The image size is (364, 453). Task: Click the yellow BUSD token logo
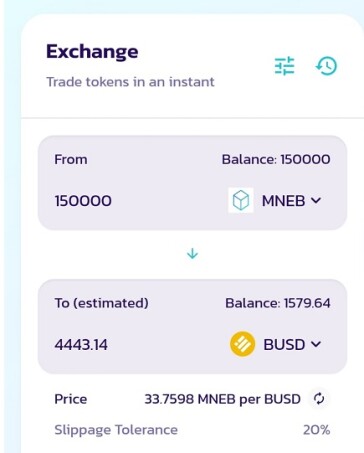click(x=242, y=344)
